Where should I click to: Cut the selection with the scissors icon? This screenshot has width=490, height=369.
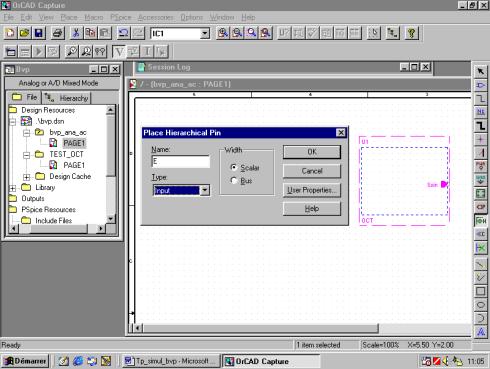[76, 33]
